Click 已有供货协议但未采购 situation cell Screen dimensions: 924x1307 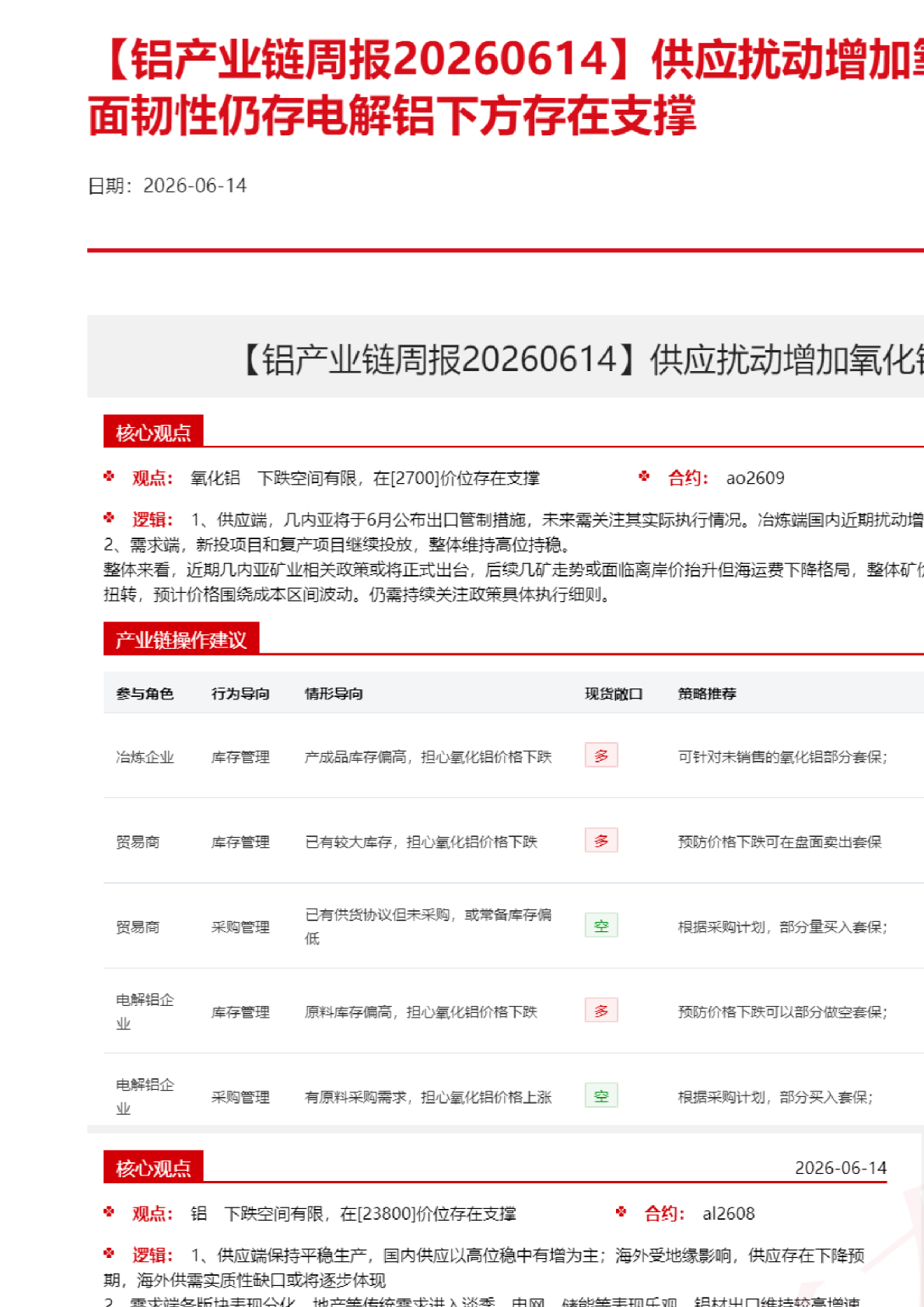tap(428, 927)
